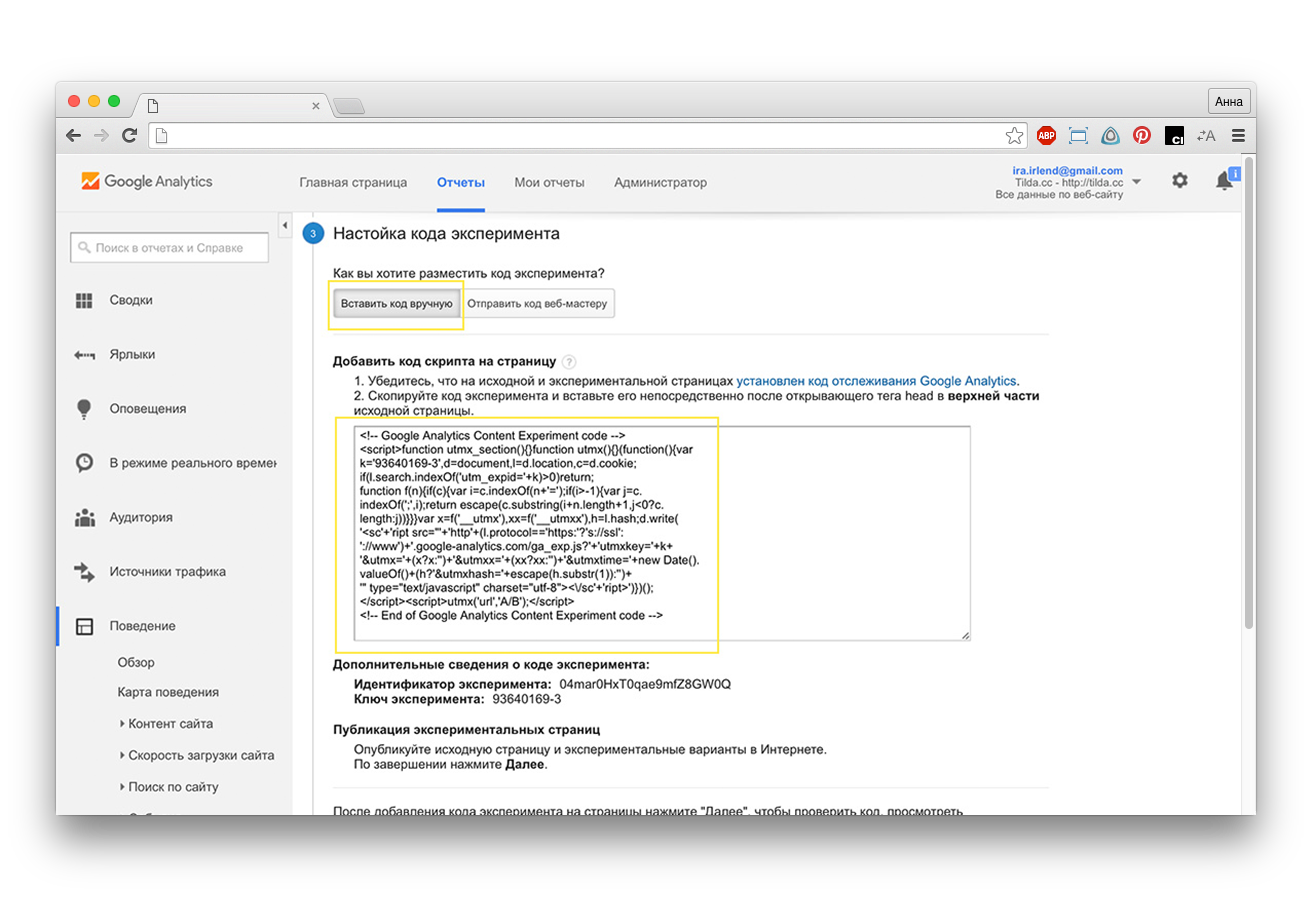The width and height of the screenshot is (1312, 918).
Task: Open Карта поведения report link
Action: click(x=168, y=692)
